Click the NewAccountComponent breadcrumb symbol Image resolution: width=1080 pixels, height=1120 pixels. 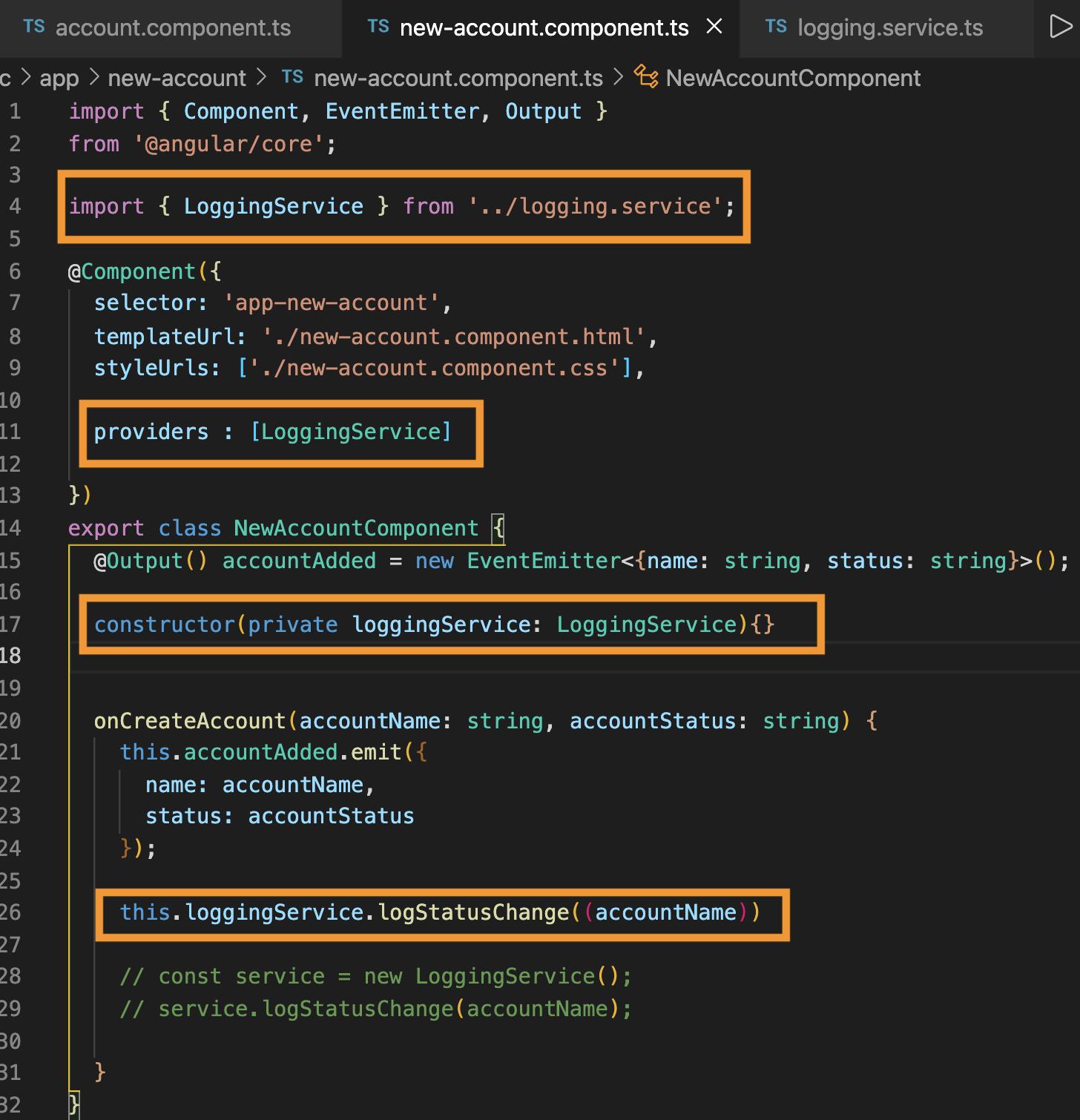click(793, 78)
